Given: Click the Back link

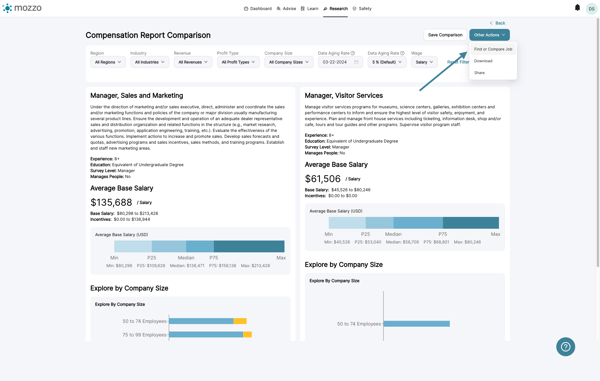Looking at the screenshot, I should coord(497,23).
